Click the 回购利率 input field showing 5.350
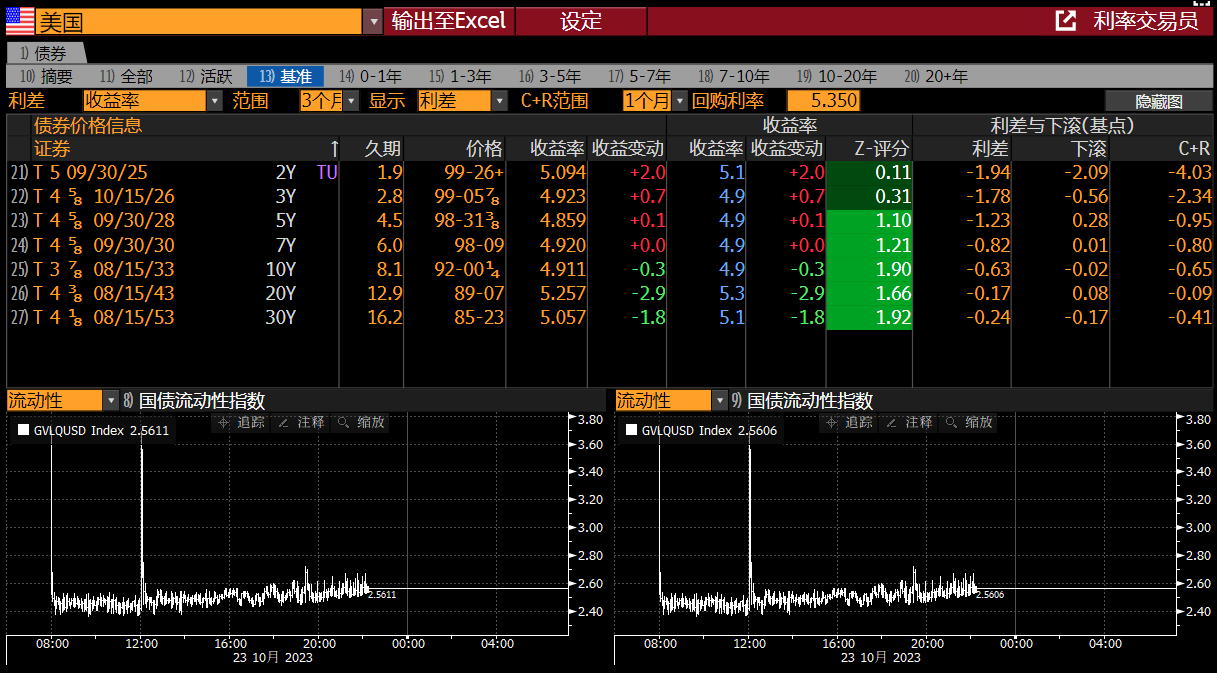Image resolution: width=1217 pixels, height=673 pixels. point(823,101)
